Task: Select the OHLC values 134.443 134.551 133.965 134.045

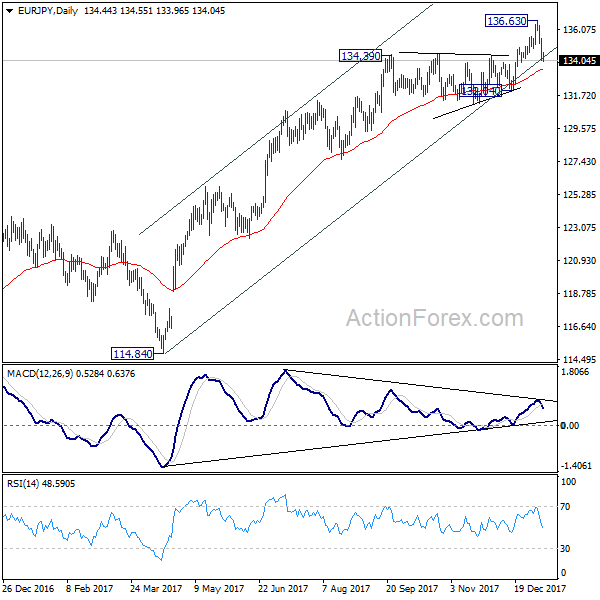Action: point(155,11)
